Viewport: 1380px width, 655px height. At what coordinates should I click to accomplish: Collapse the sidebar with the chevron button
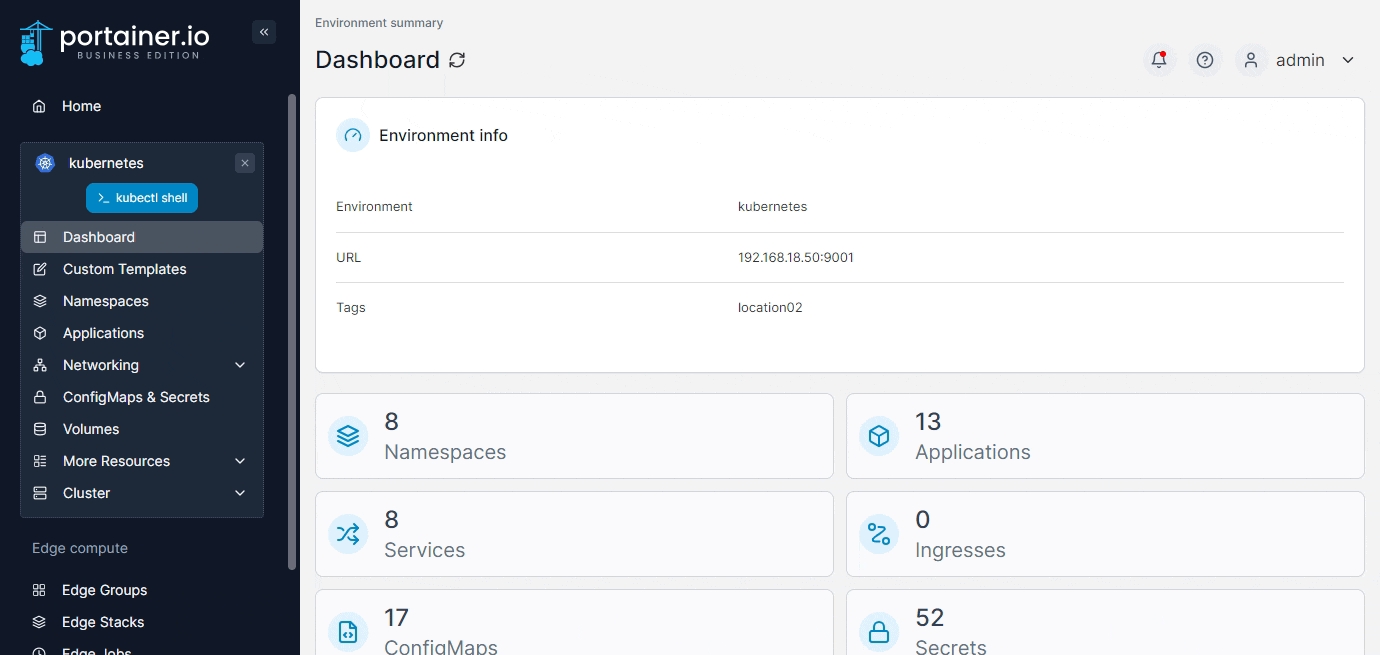click(264, 32)
